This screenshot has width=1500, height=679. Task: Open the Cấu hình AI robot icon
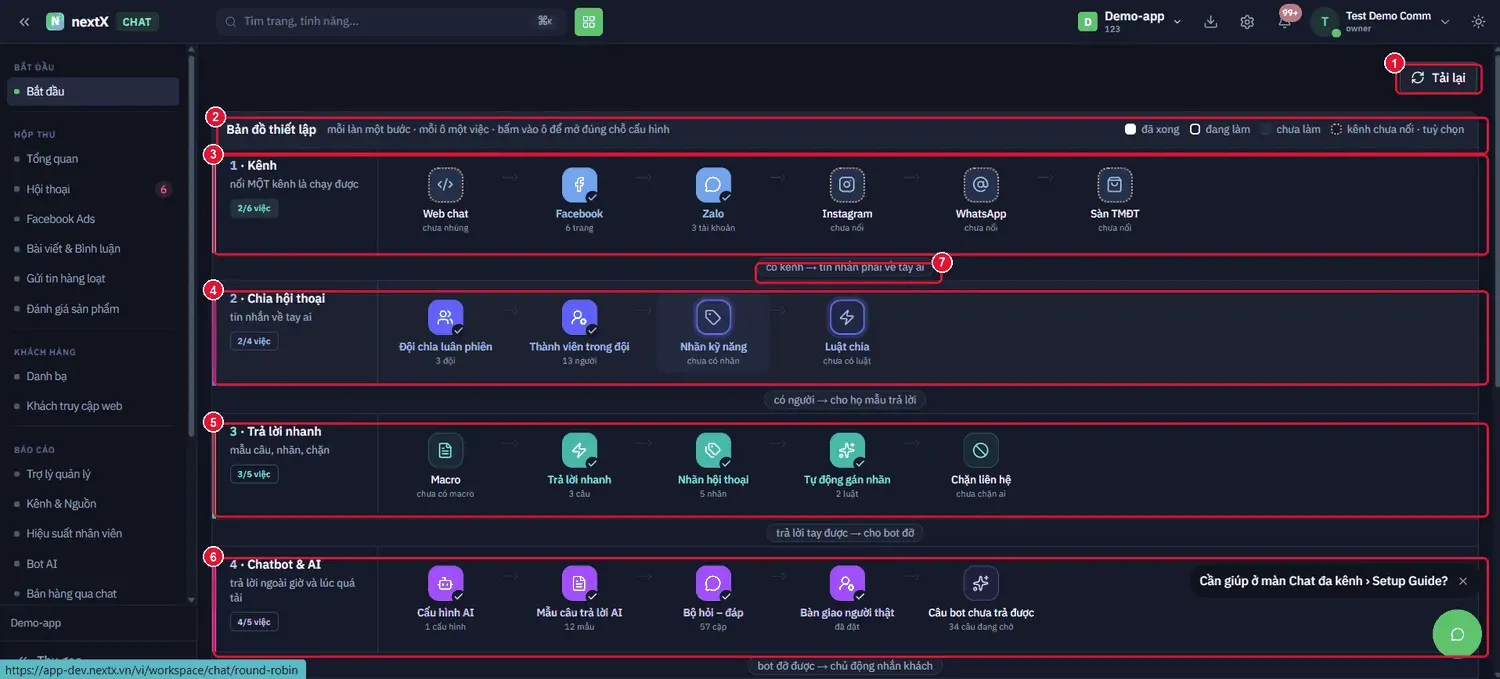point(445,584)
